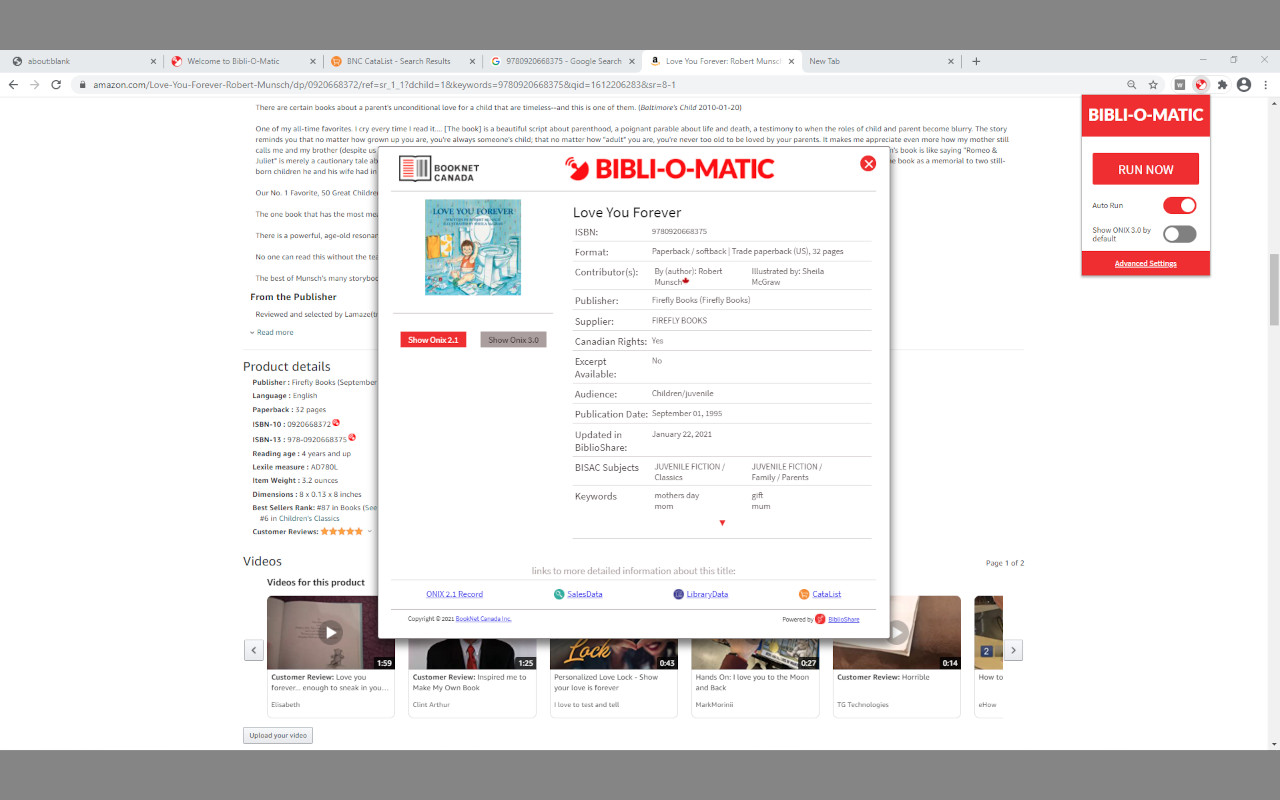
Task: Open the Chrome three-dot menu
Action: pos(1266,84)
